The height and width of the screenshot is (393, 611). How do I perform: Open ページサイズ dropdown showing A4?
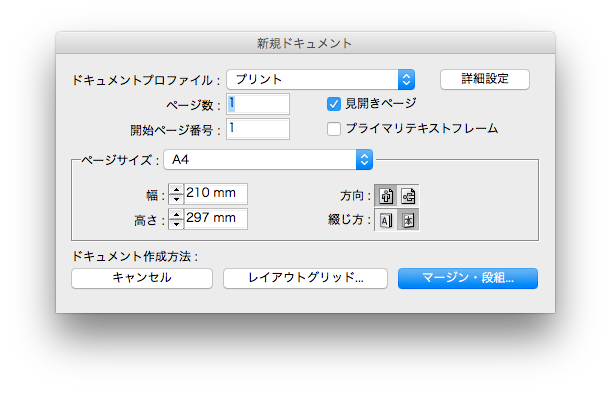(x=268, y=160)
